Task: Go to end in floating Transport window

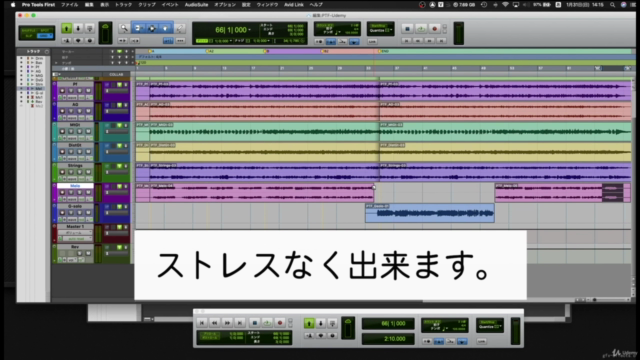Action: tap(240, 323)
